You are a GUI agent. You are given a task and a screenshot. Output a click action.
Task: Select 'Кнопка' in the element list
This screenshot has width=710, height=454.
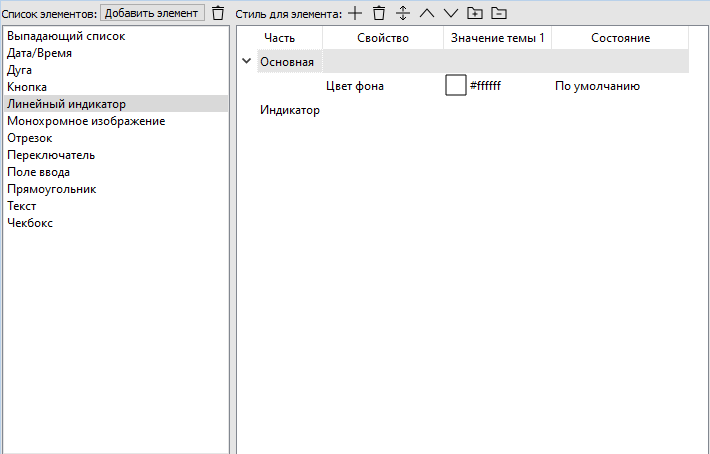tap(27, 87)
